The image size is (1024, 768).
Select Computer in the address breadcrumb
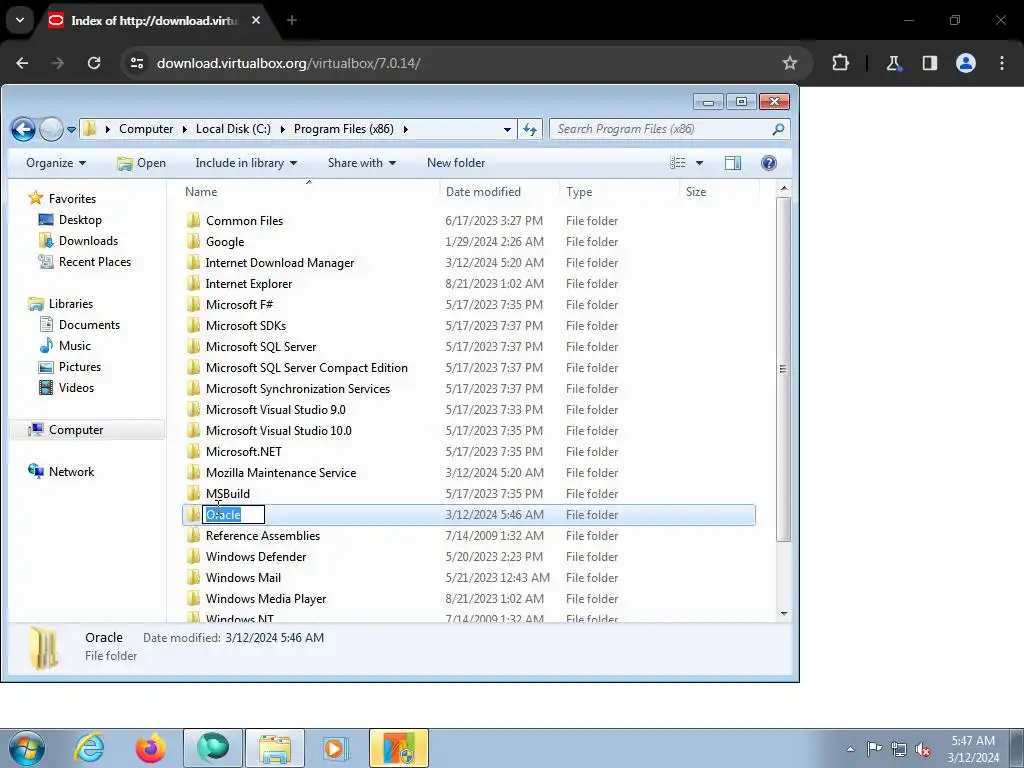point(146,129)
